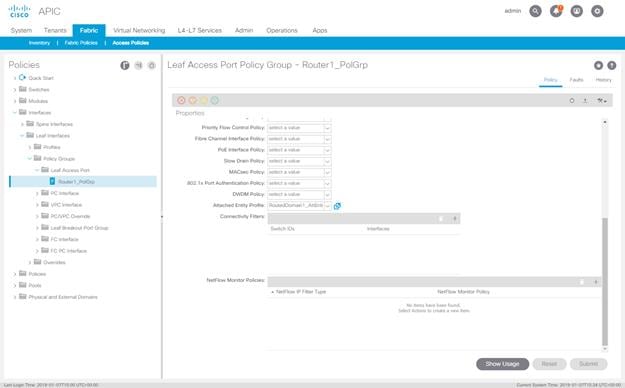This screenshot has height=388, width=625.
Task: Click the Switch IDs column header
Action: tap(283, 229)
